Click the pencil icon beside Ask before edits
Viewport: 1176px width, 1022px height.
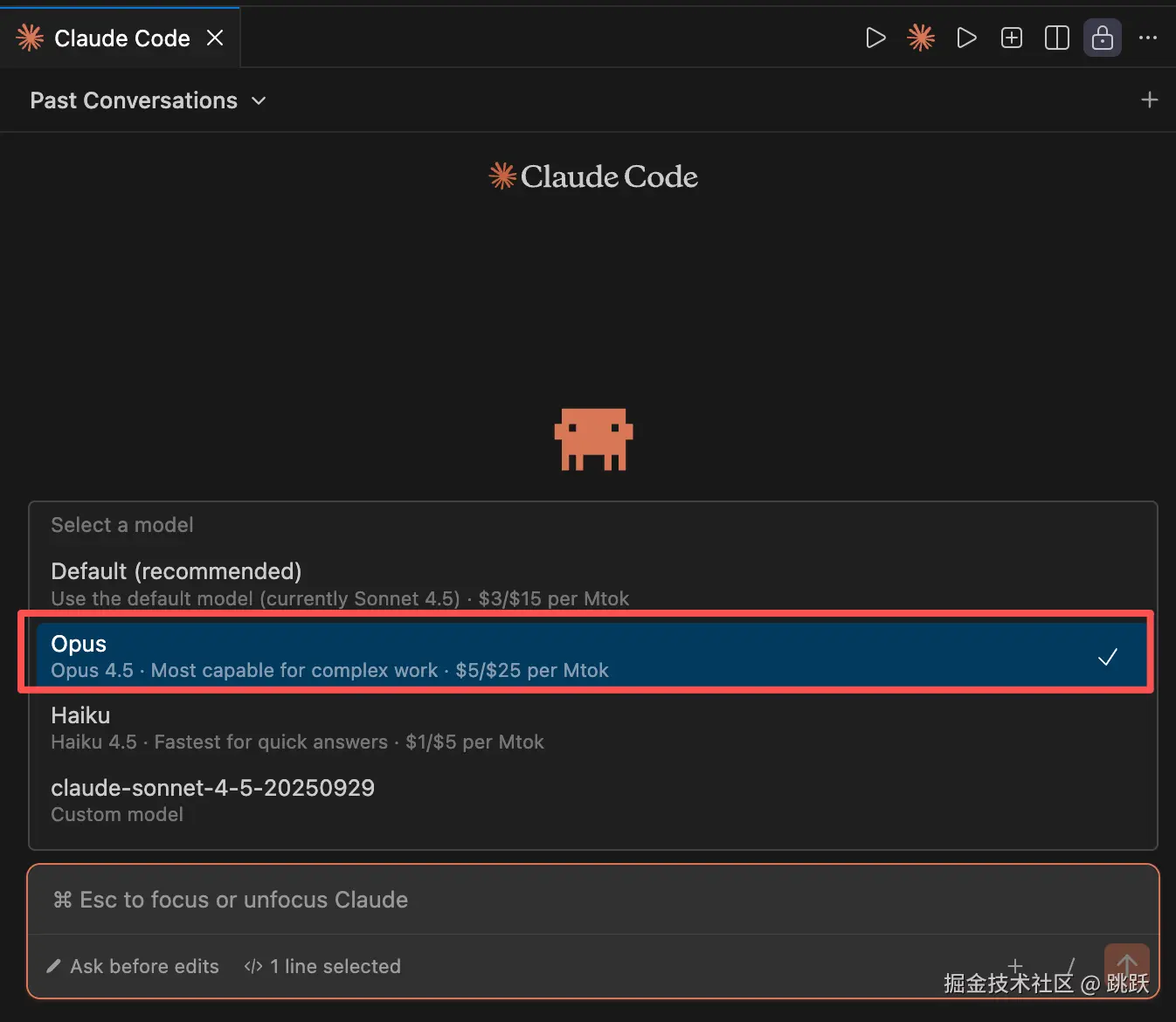[54, 966]
